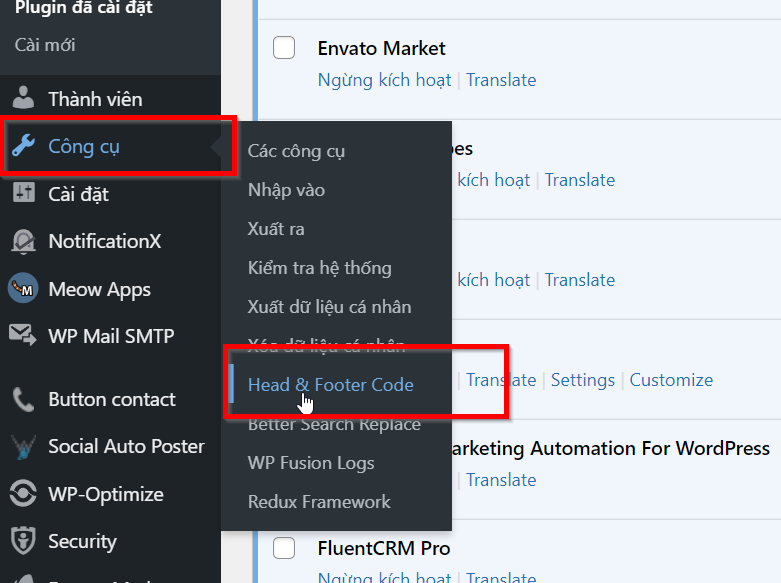Click Translate under Envato Market
The width and height of the screenshot is (781, 583).
501,80
